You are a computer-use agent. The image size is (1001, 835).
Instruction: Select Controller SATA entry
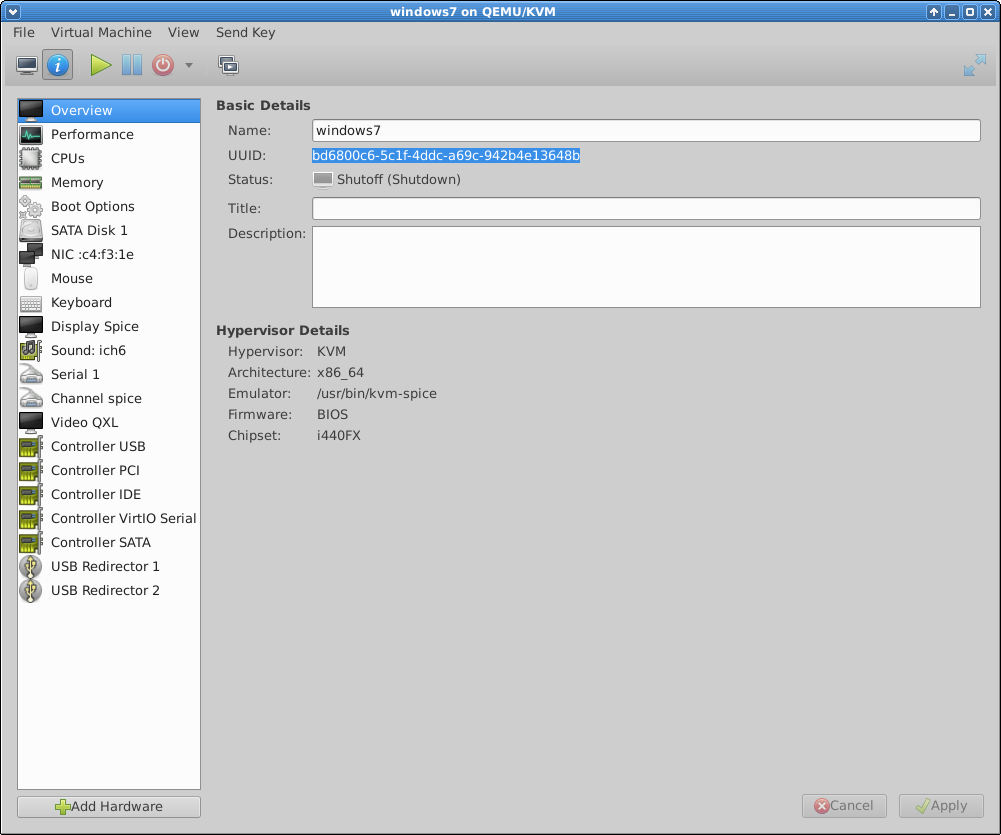tap(109, 543)
